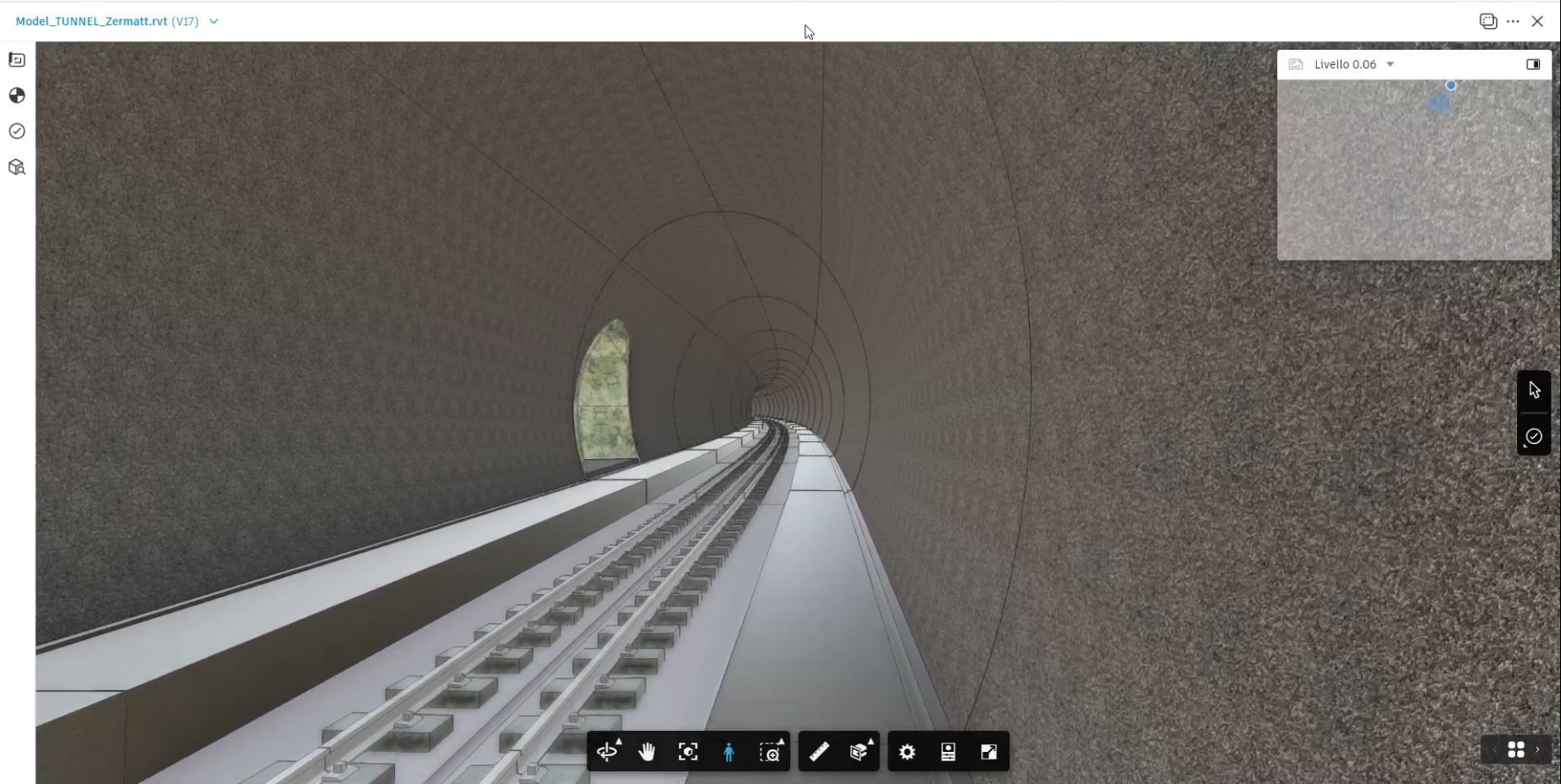Viewport: 1561px width, 784px height.
Task: Expand the model version dropdown chevron
Action: (214, 21)
